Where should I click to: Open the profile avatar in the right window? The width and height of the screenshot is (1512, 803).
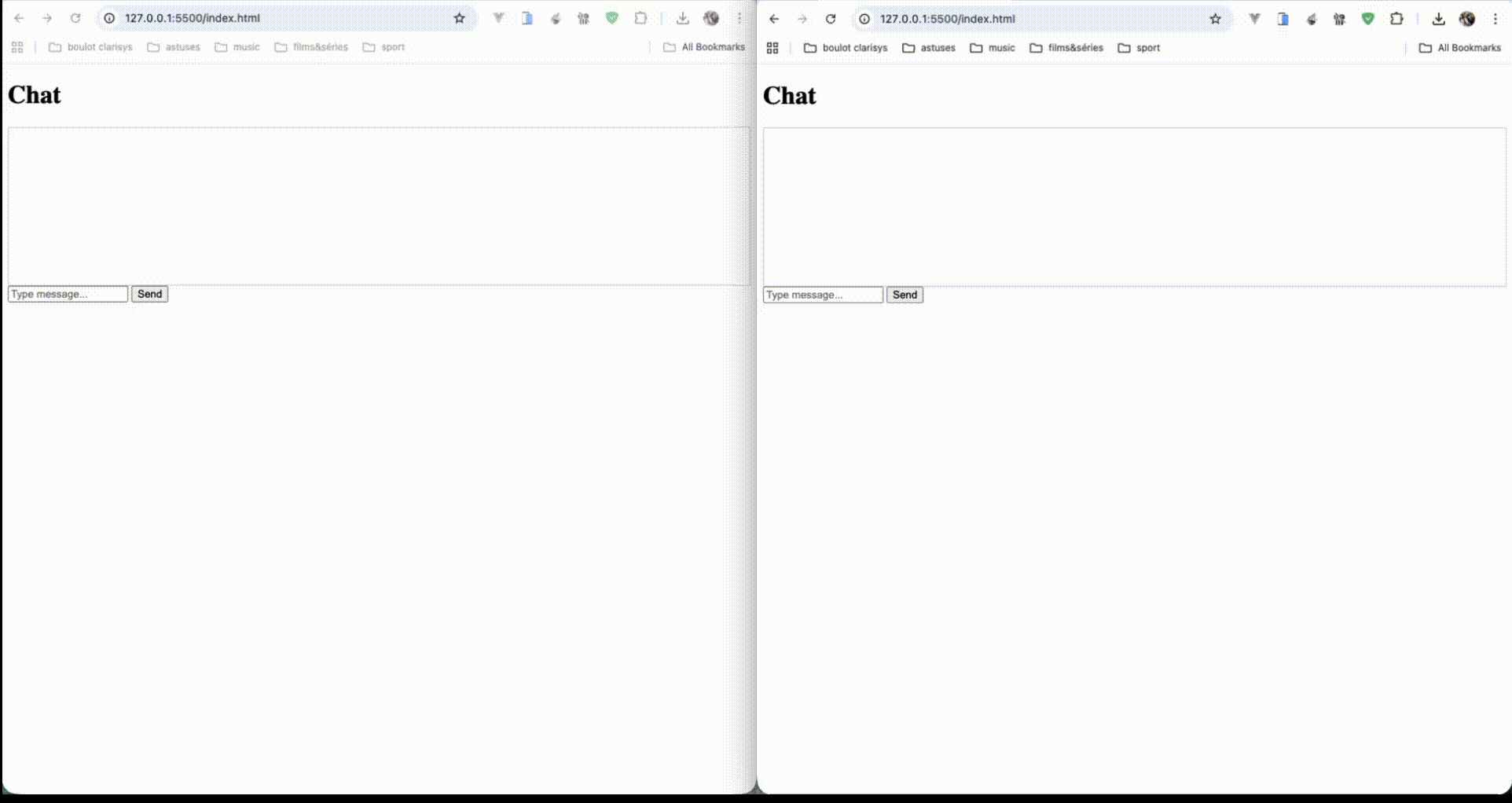[1467, 19]
